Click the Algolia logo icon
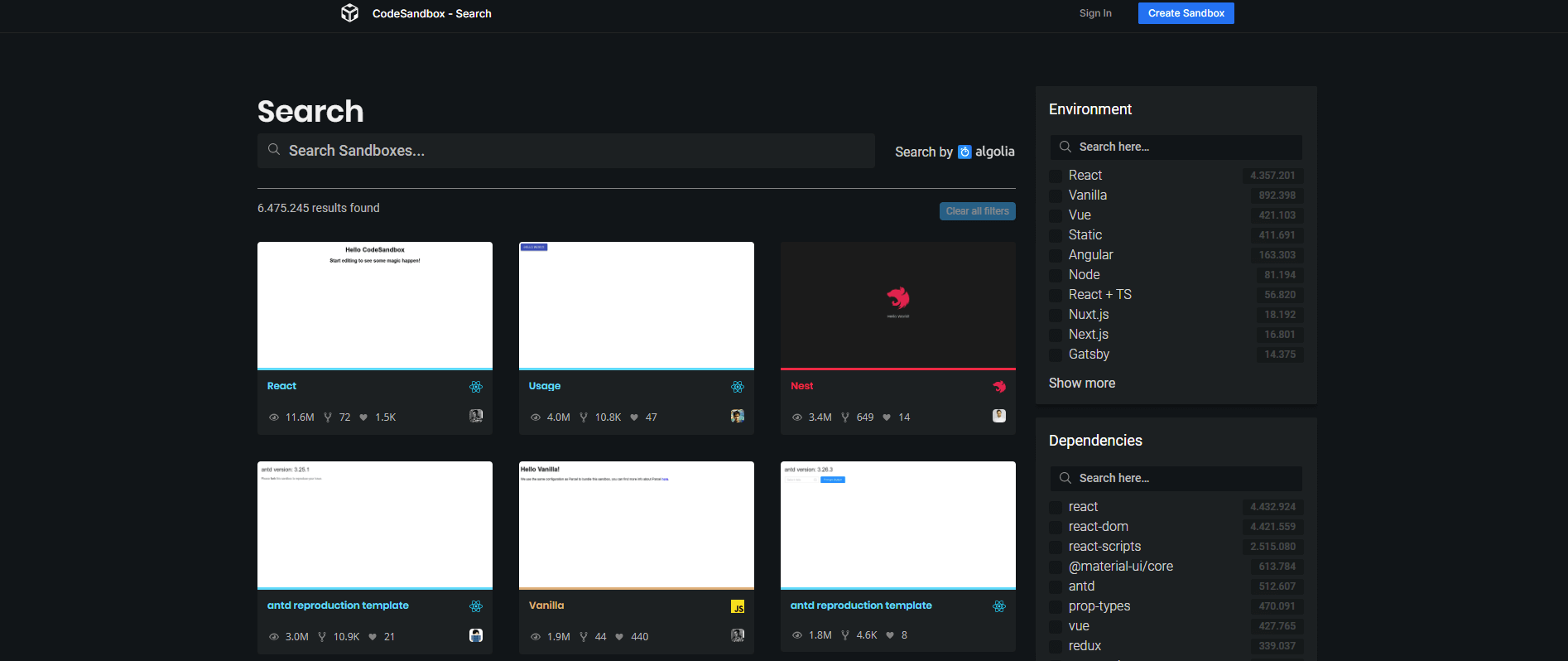Image resolution: width=1568 pixels, height=661 pixels. coord(964,152)
